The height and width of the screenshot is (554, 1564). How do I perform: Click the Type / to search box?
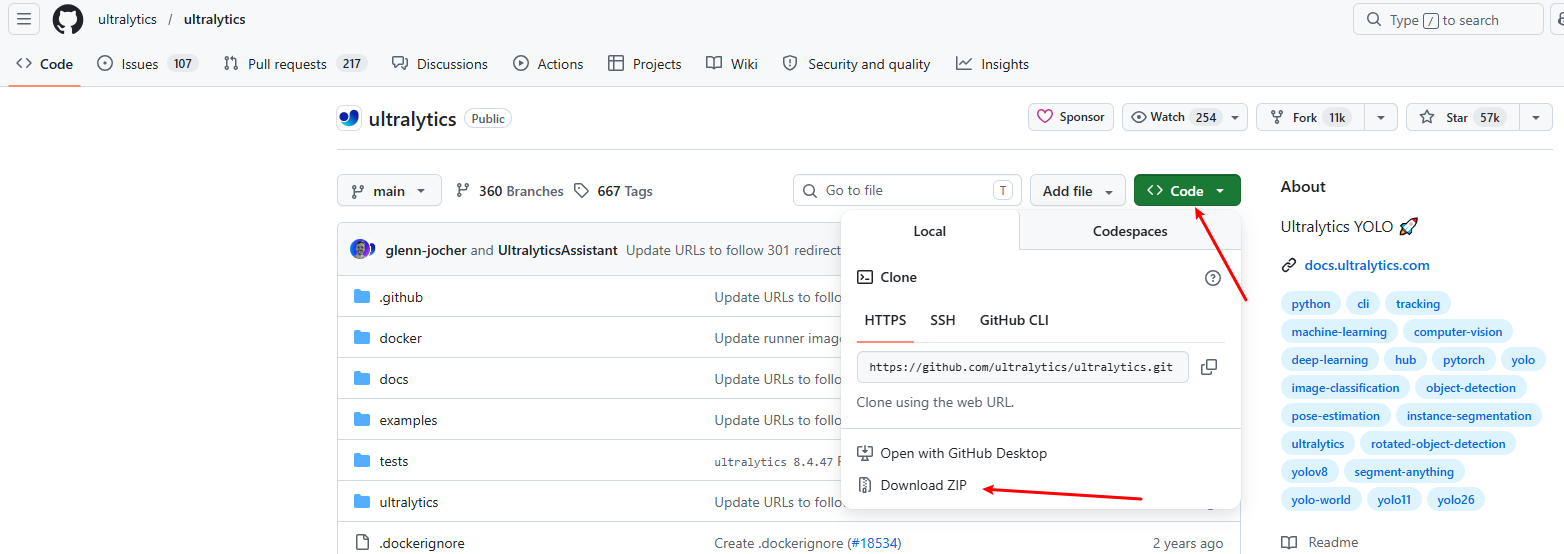[1448, 19]
